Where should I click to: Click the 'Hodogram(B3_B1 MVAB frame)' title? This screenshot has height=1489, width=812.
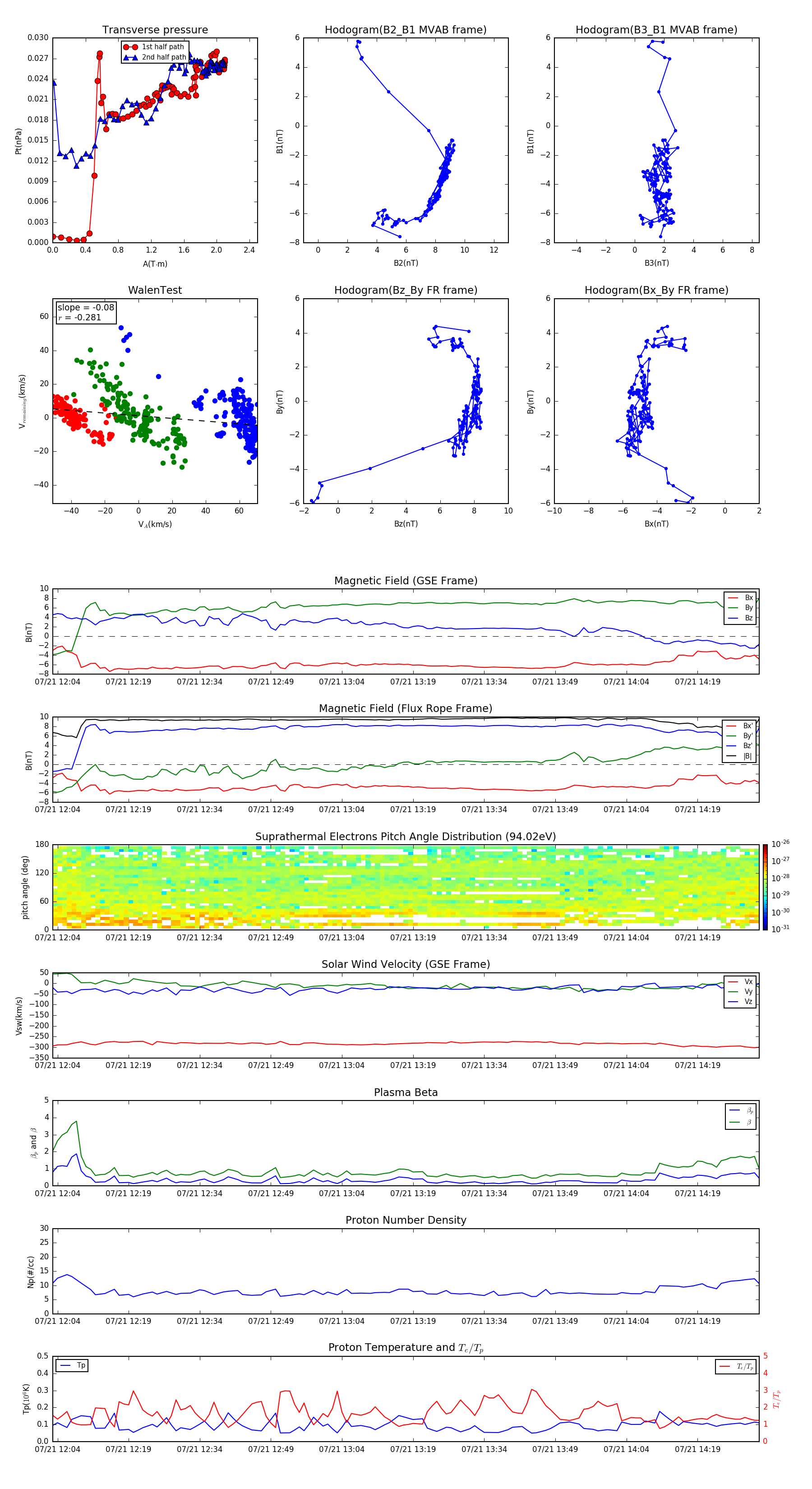(656, 29)
